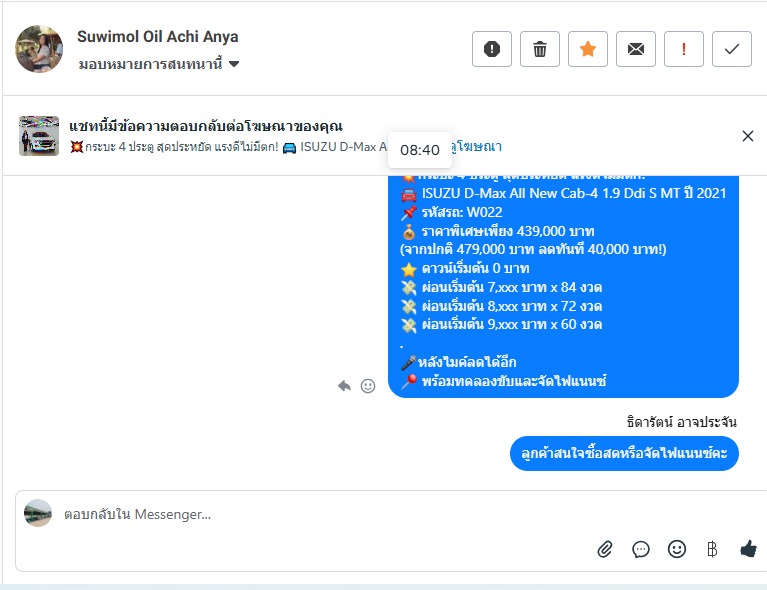The height and width of the screenshot is (590, 767).
Task: Click the 'ลูกค้าสนใจซื้อสดหรือจัดไฟแนนซ์คะ' message bubble
Action: pyautogui.click(x=624, y=454)
